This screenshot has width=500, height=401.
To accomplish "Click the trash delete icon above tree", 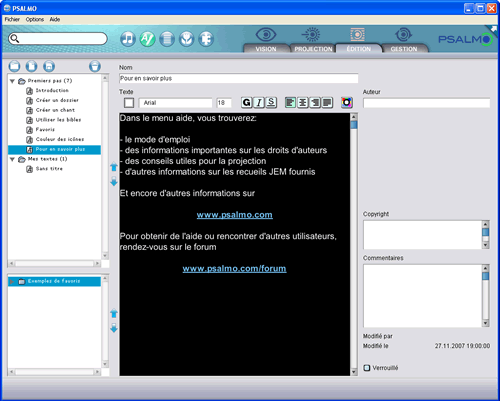I will pyautogui.click(x=95, y=66).
